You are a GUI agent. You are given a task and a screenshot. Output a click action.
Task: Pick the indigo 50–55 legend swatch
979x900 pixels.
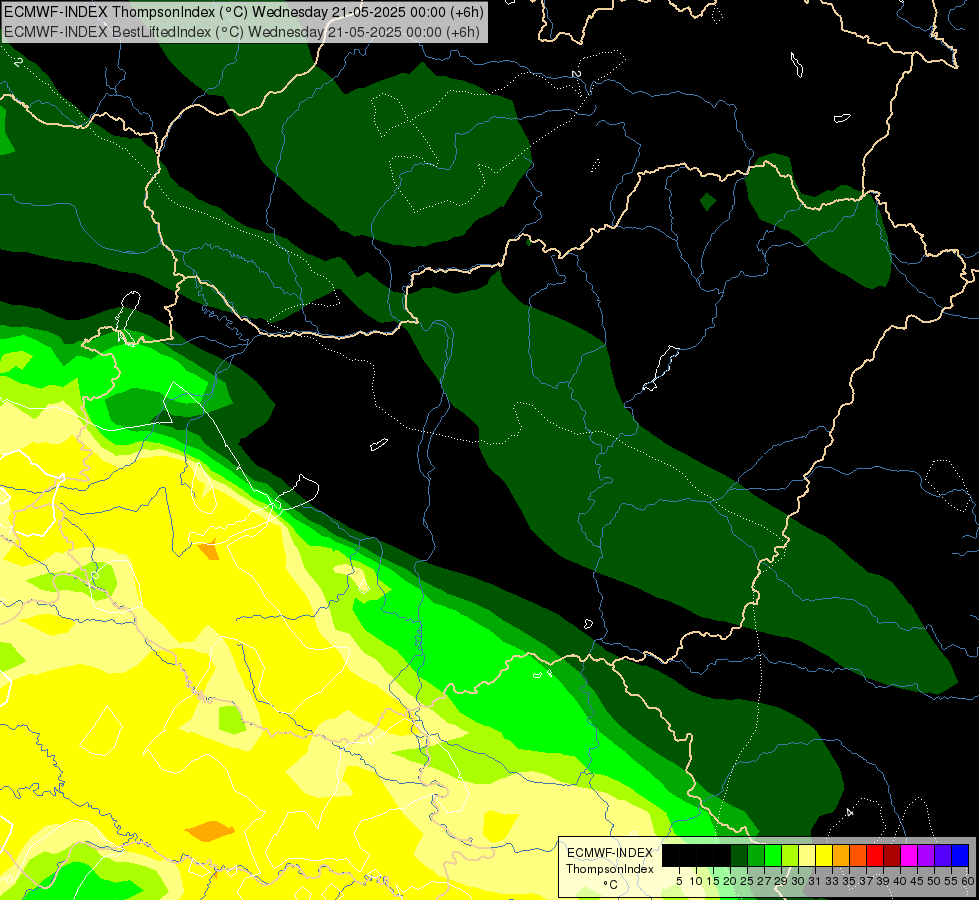(x=943, y=855)
